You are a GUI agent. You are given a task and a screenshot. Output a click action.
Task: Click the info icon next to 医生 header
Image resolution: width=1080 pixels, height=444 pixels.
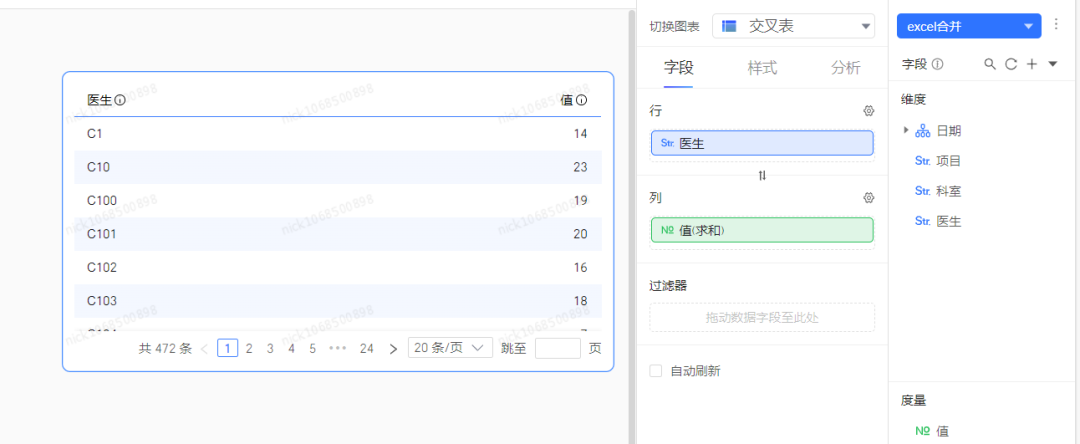[120, 101]
